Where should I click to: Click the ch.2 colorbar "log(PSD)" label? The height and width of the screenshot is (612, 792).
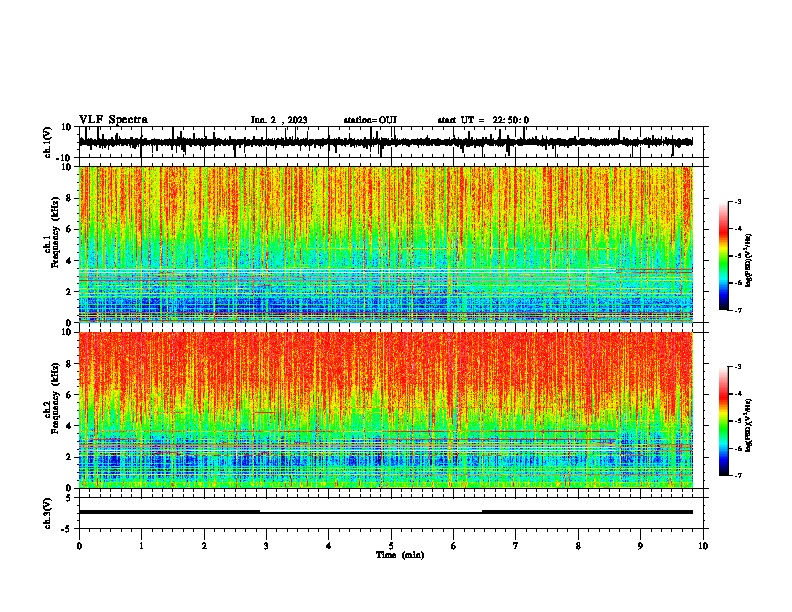749,426
